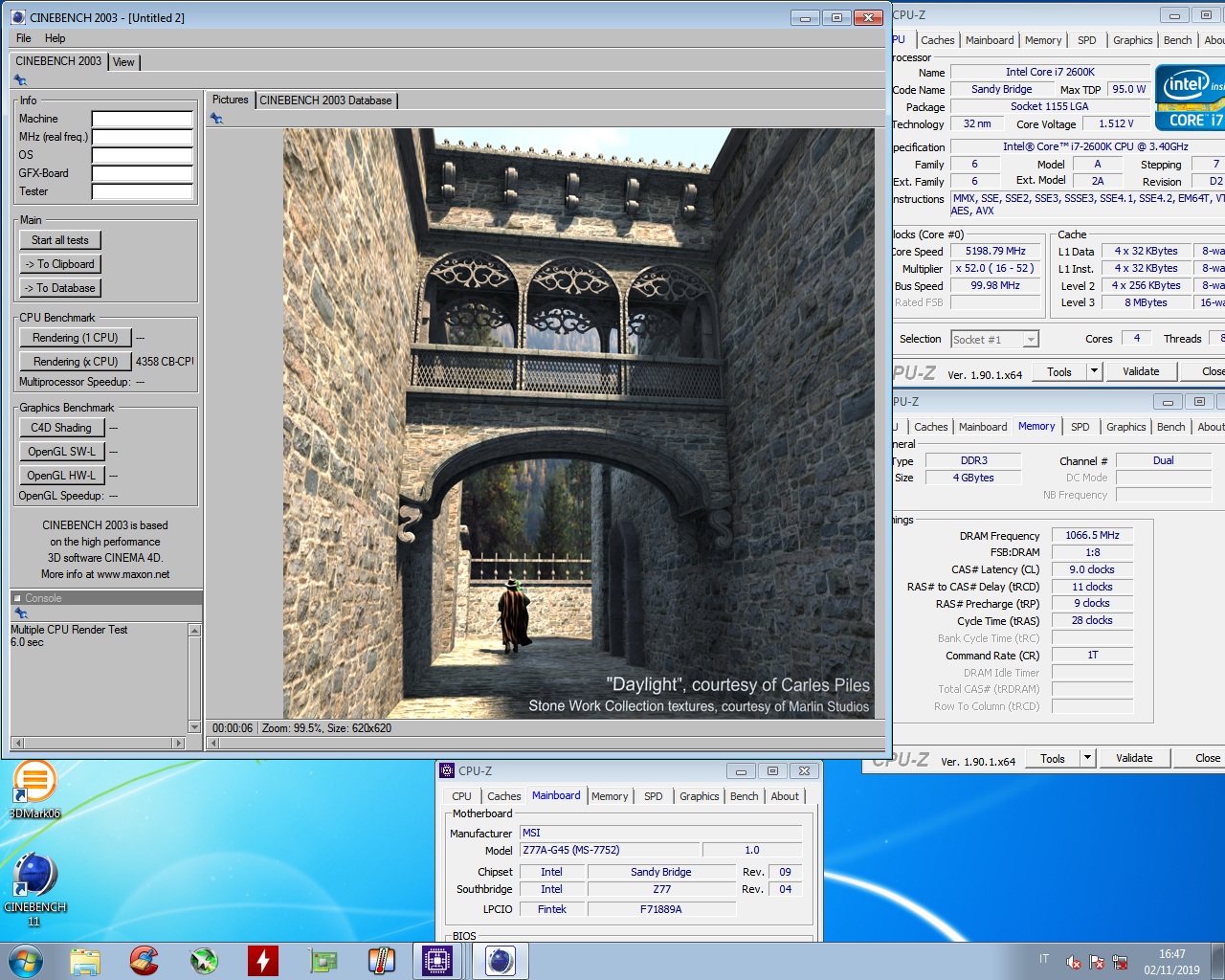The height and width of the screenshot is (980, 1225).
Task: Open the Windows Start menu orb
Action: click(x=26, y=961)
